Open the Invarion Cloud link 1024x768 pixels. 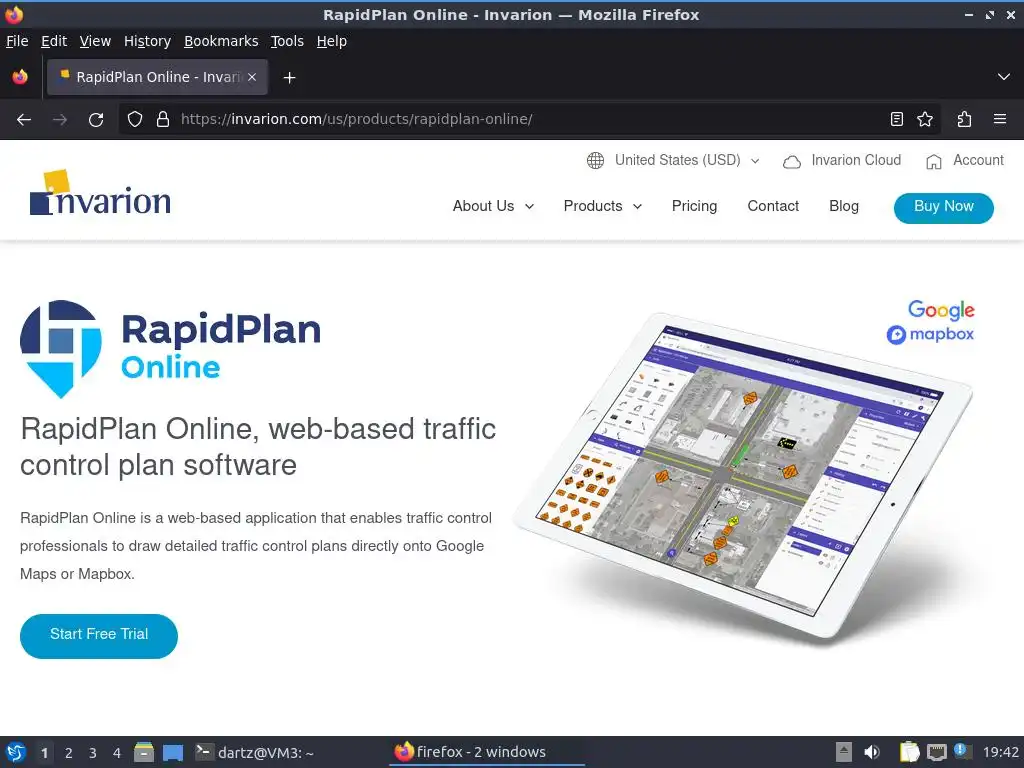pyautogui.click(x=856, y=161)
